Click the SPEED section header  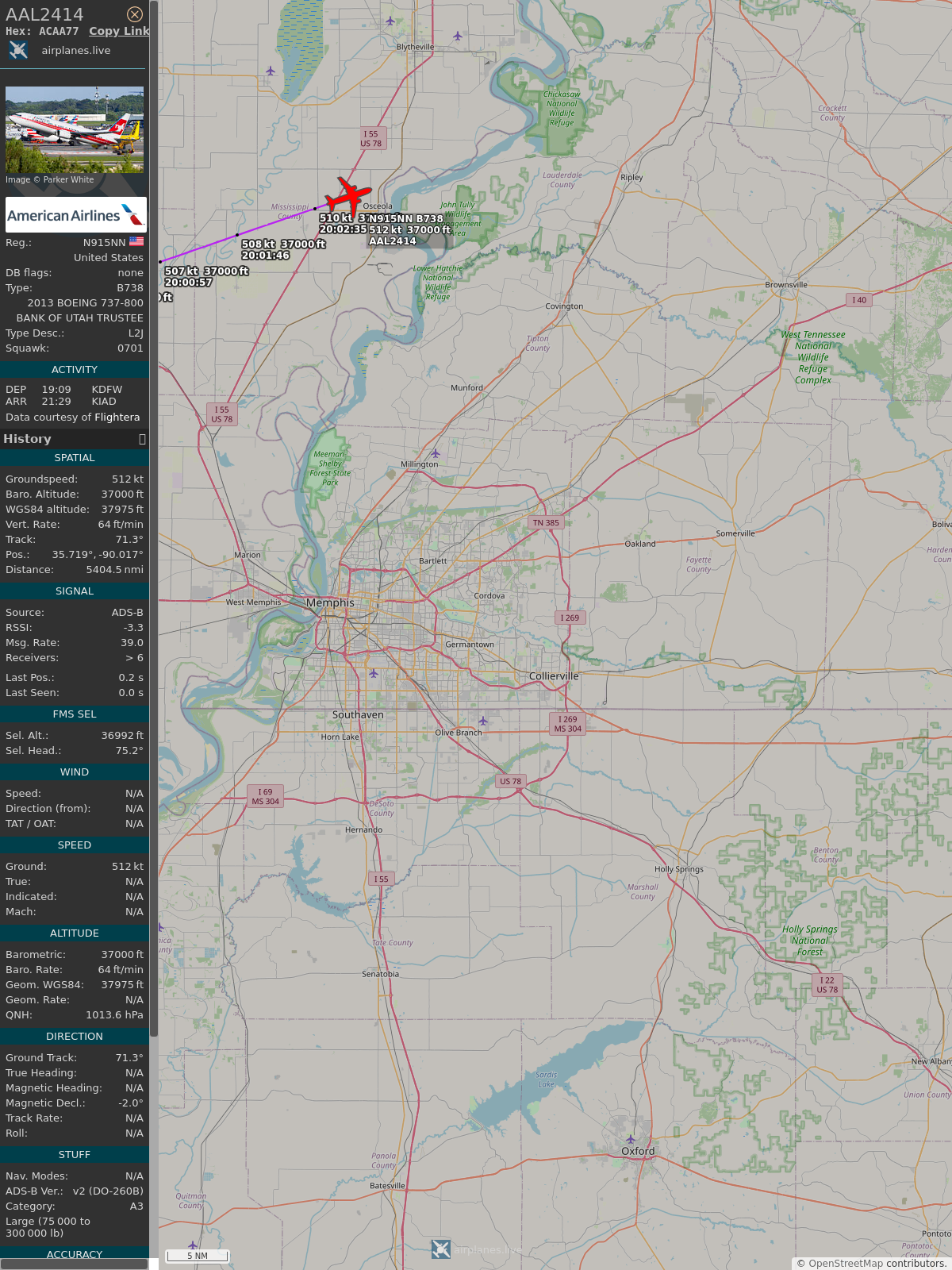click(75, 845)
